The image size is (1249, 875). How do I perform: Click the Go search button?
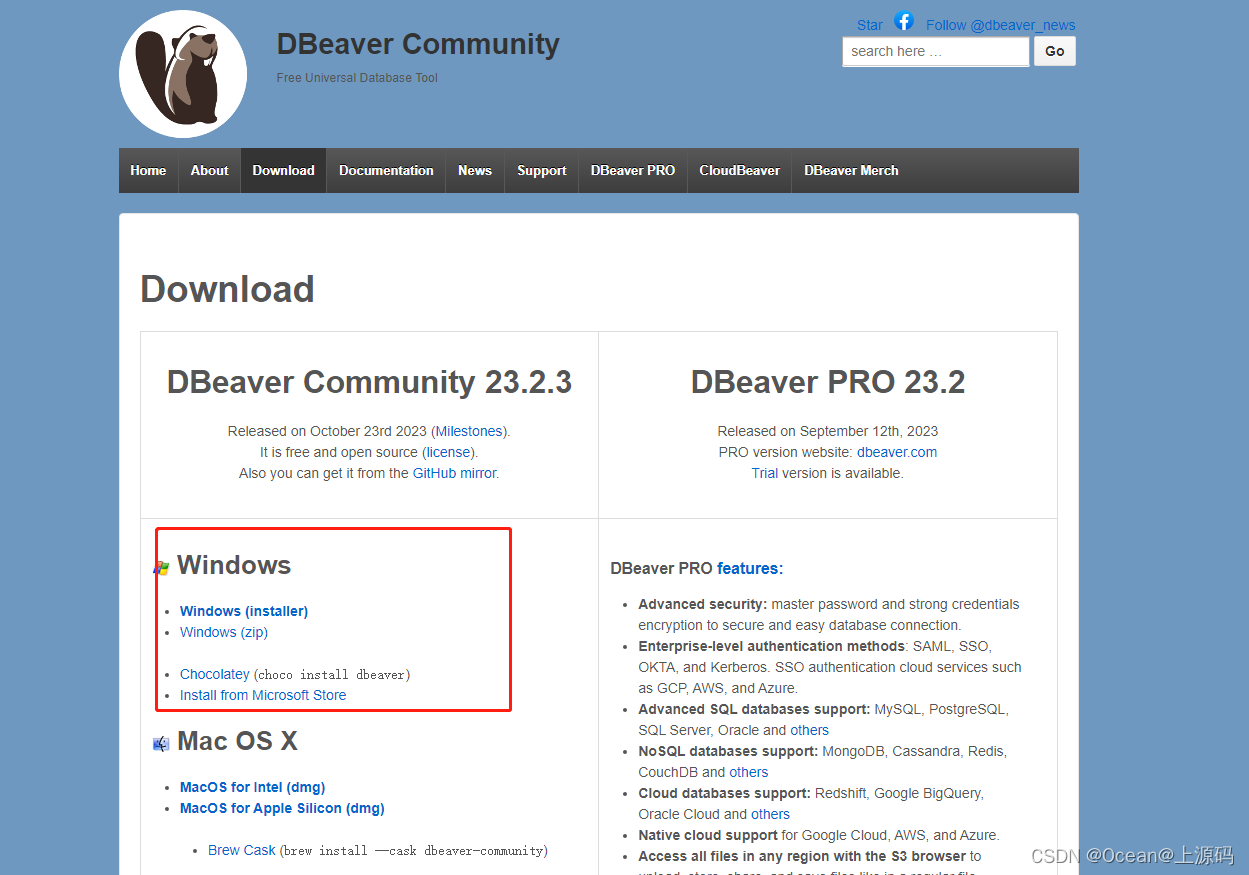1055,51
